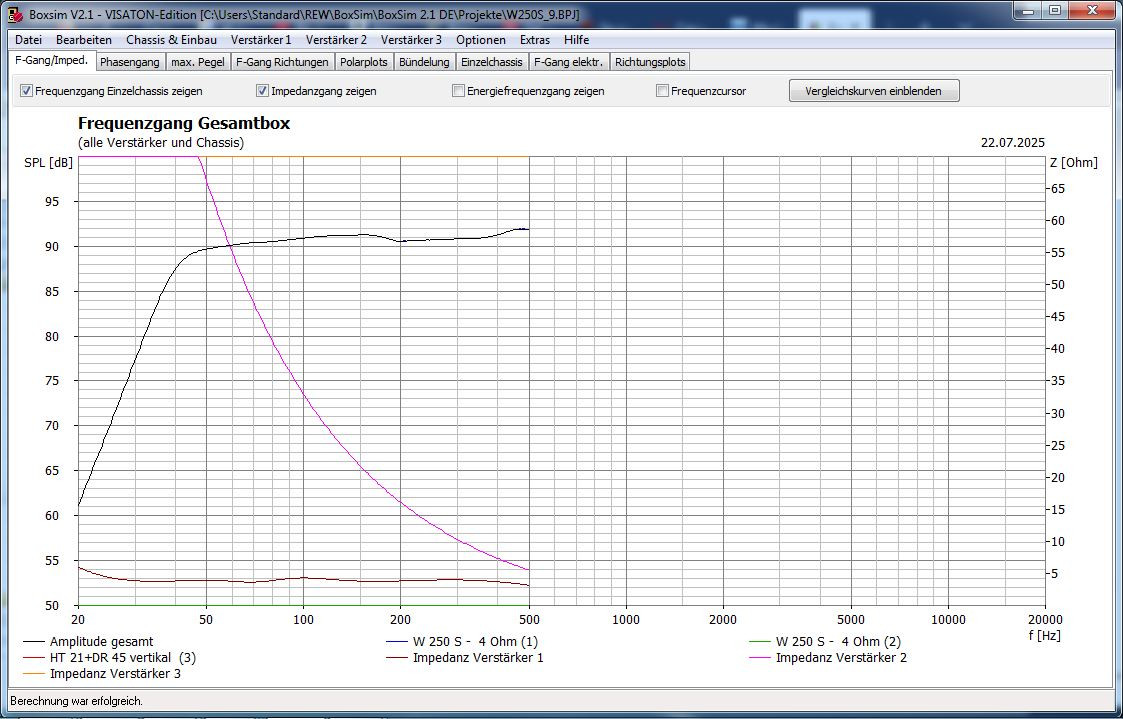1123x719 pixels.
Task: Open the Verstärker 2 menu
Action: tap(336, 40)
